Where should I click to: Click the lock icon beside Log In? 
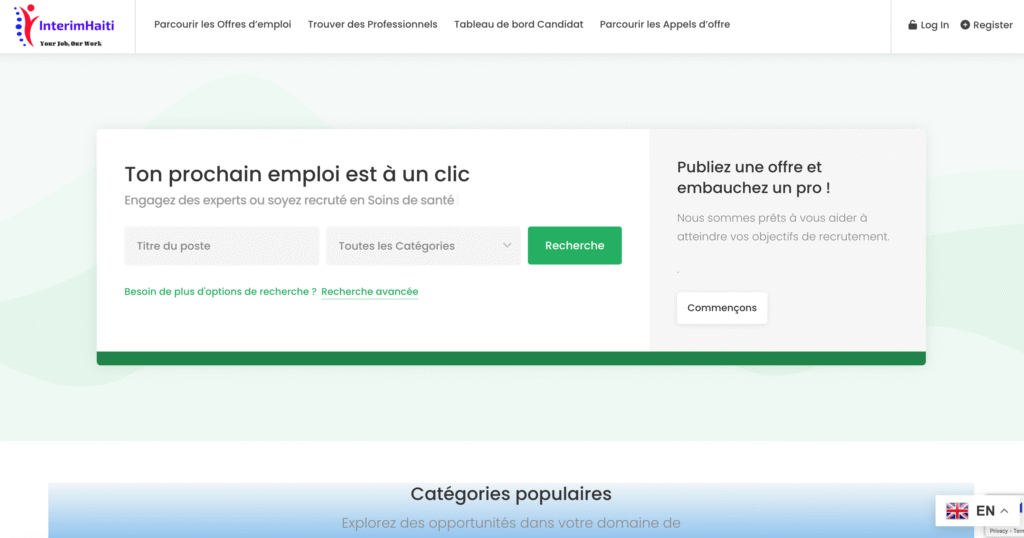[x=912, y=25]
